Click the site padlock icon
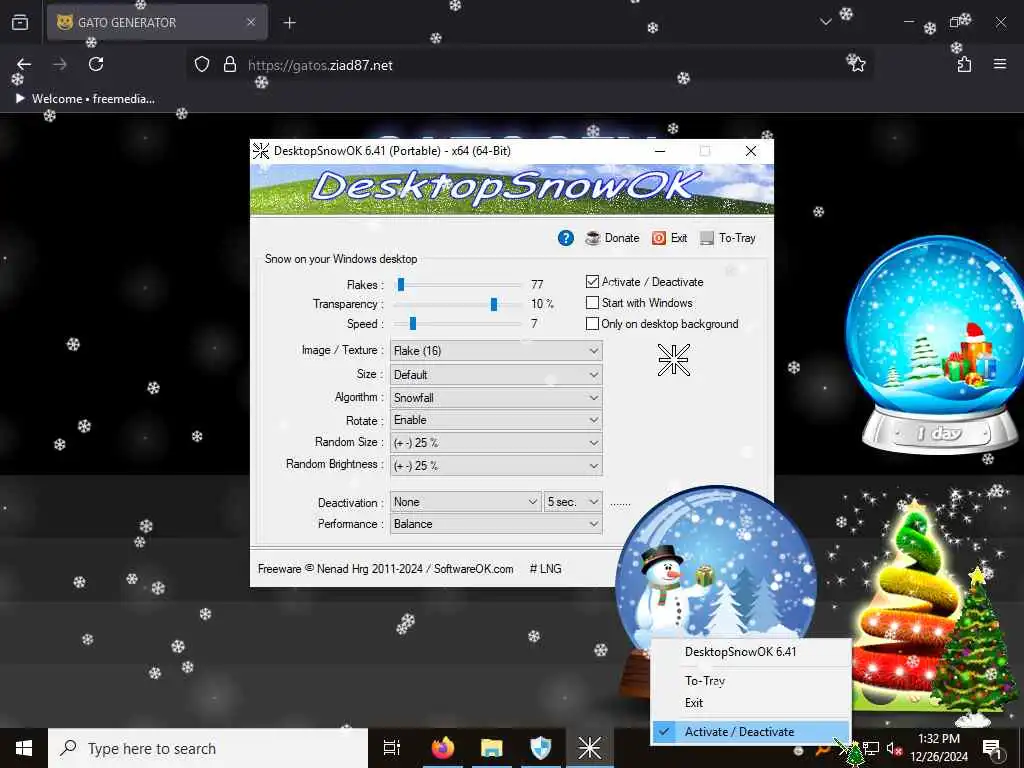 click(x=229, y=64)
